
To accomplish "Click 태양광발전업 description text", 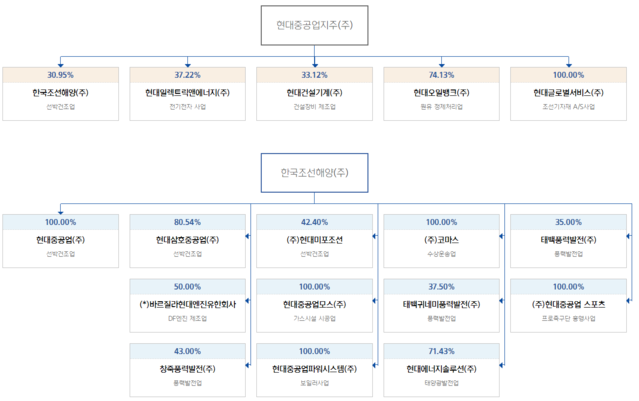I will pyautogui.click(x=441, y=383).
